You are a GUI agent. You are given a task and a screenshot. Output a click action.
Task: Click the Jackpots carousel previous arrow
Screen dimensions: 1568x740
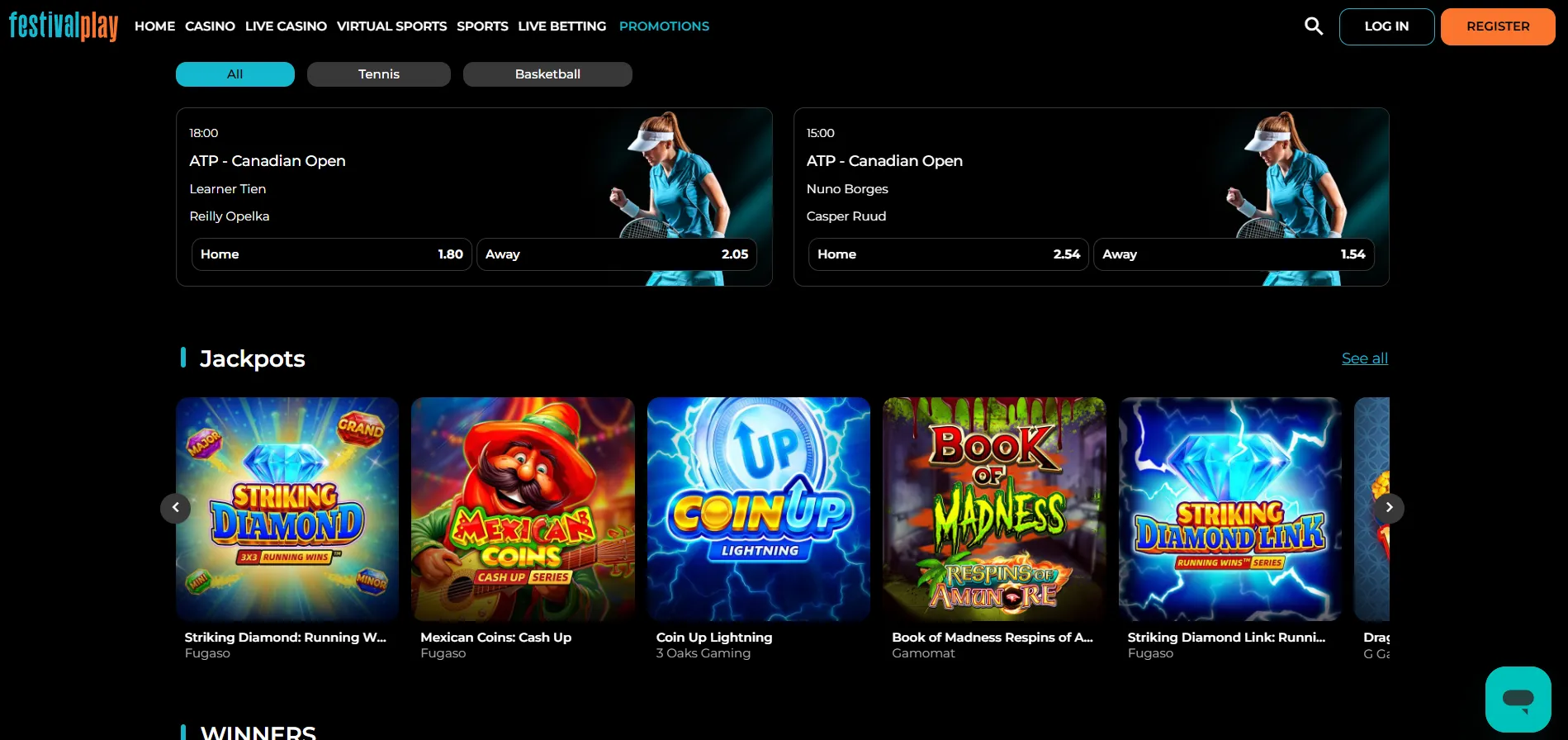coord(175,508)
